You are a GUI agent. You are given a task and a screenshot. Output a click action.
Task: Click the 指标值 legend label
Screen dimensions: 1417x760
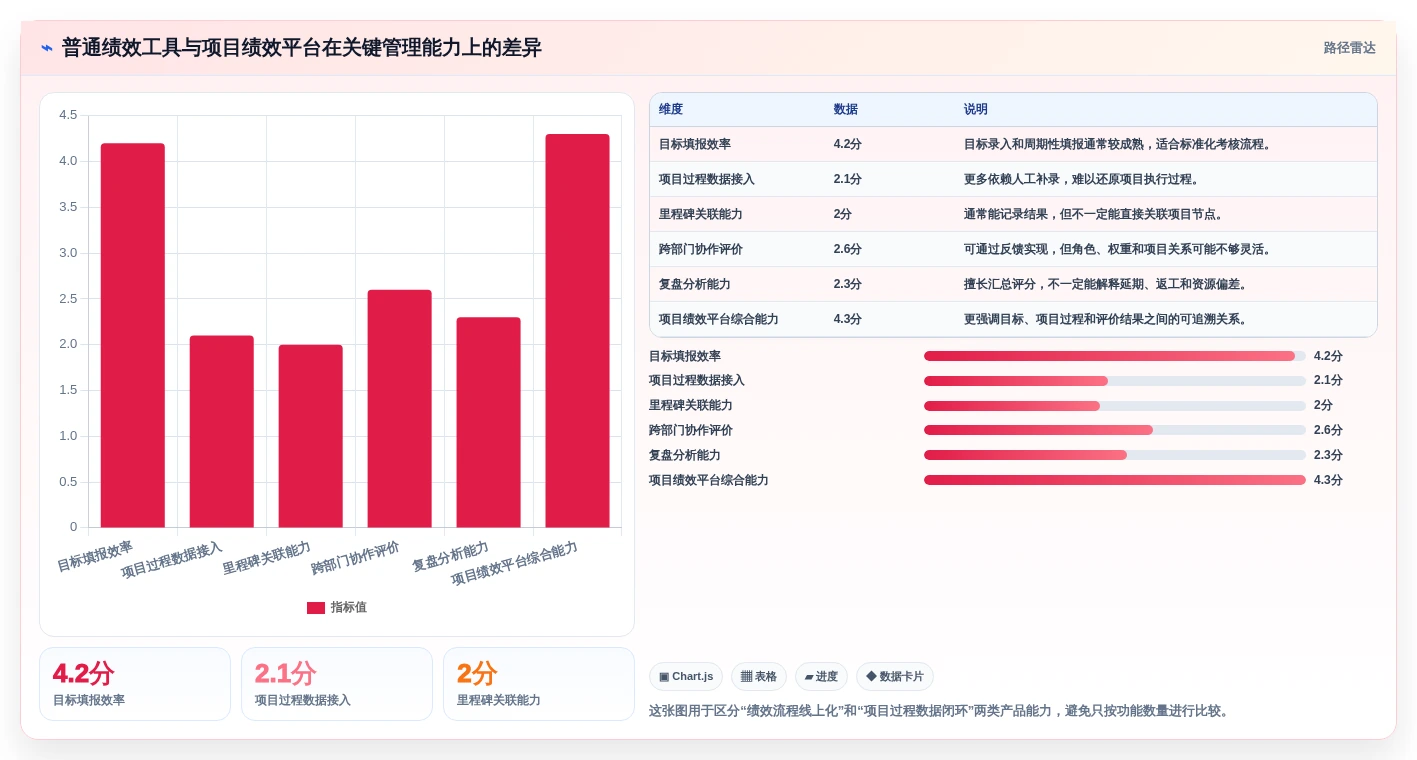(349, 607)
